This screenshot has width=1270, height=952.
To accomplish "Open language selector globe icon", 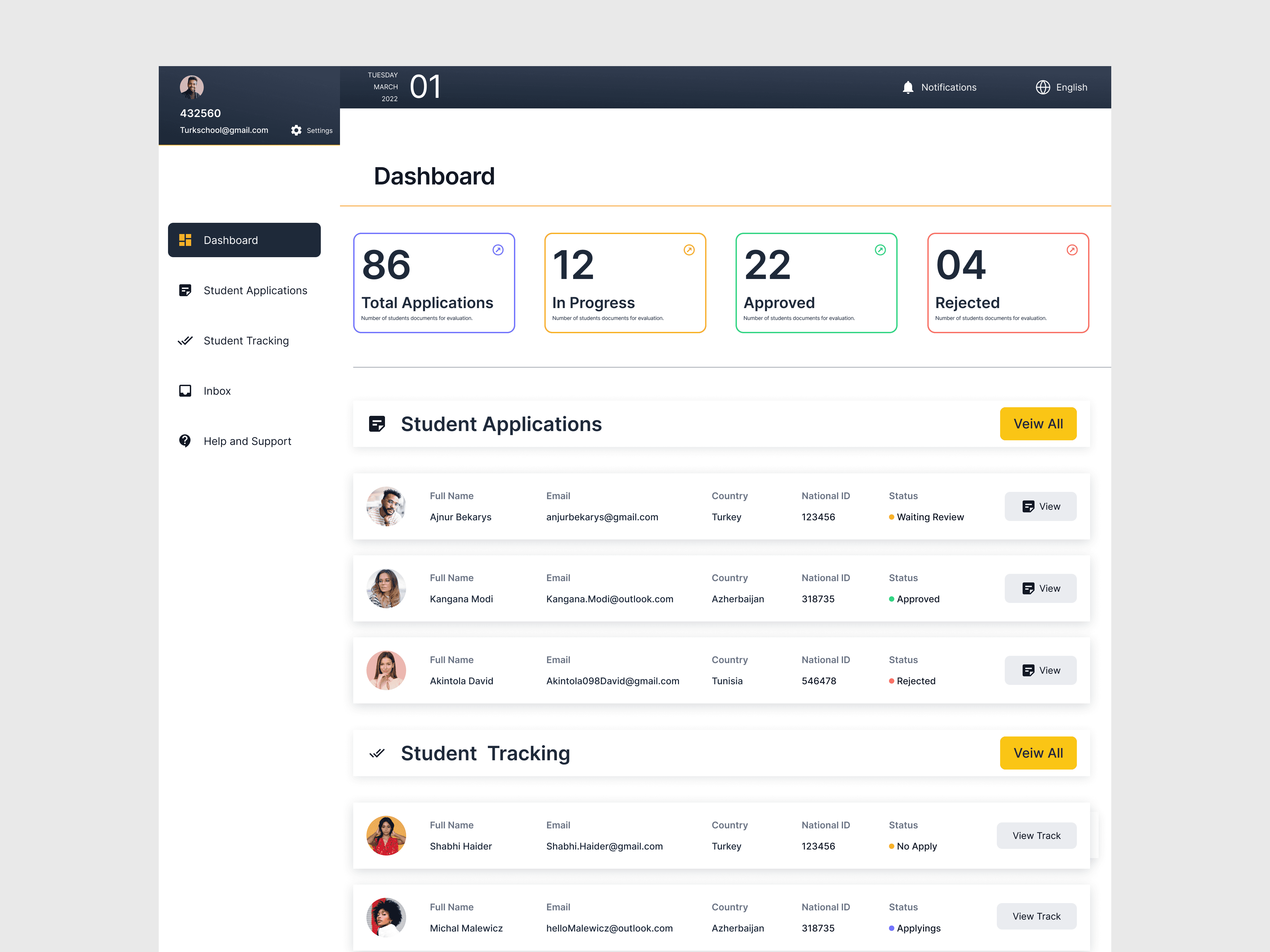I will 1043,87.
